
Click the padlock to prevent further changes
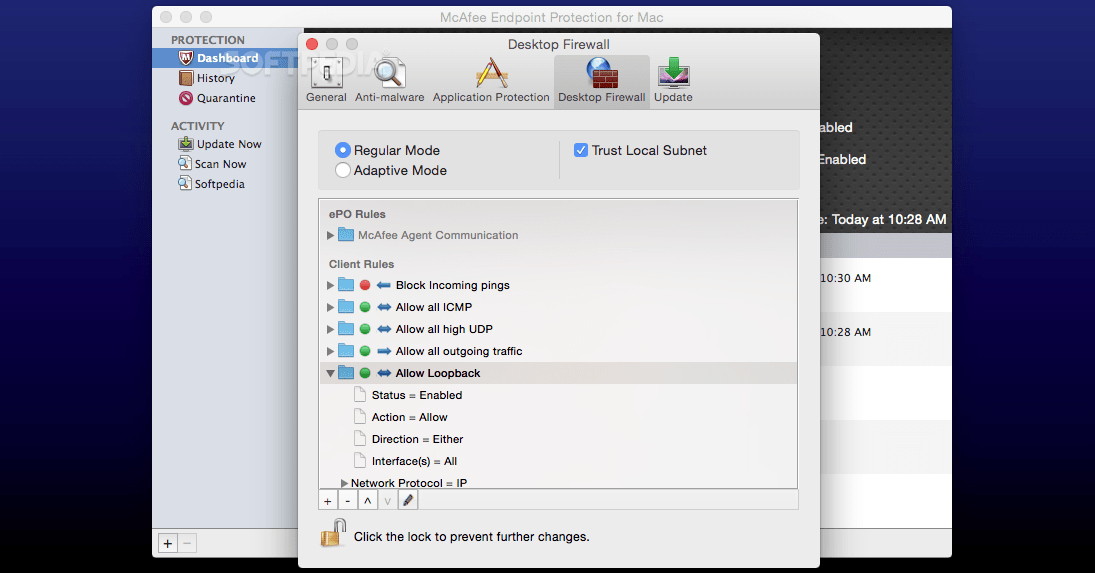tap(333, 533)
